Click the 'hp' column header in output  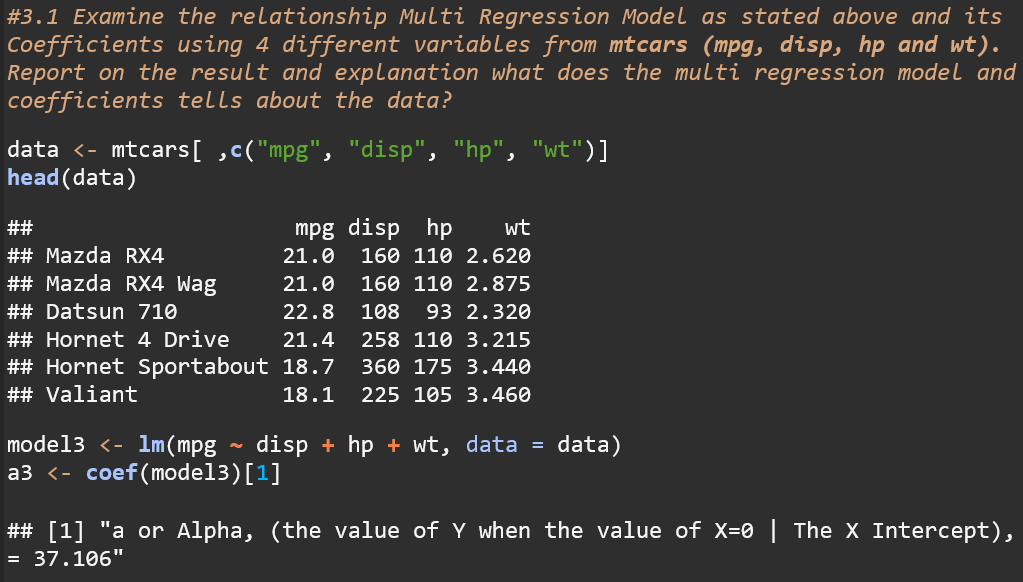(439, 228)
